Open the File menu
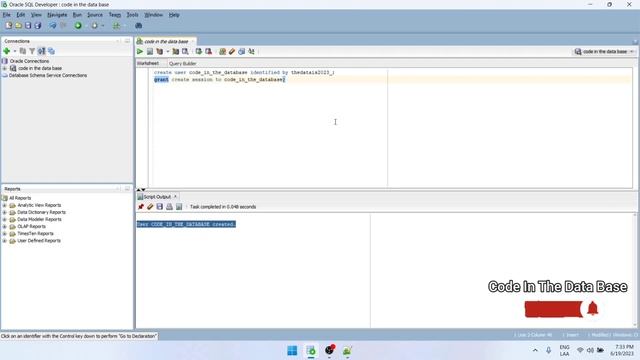The image size is (640, 360). coord(7,15)
